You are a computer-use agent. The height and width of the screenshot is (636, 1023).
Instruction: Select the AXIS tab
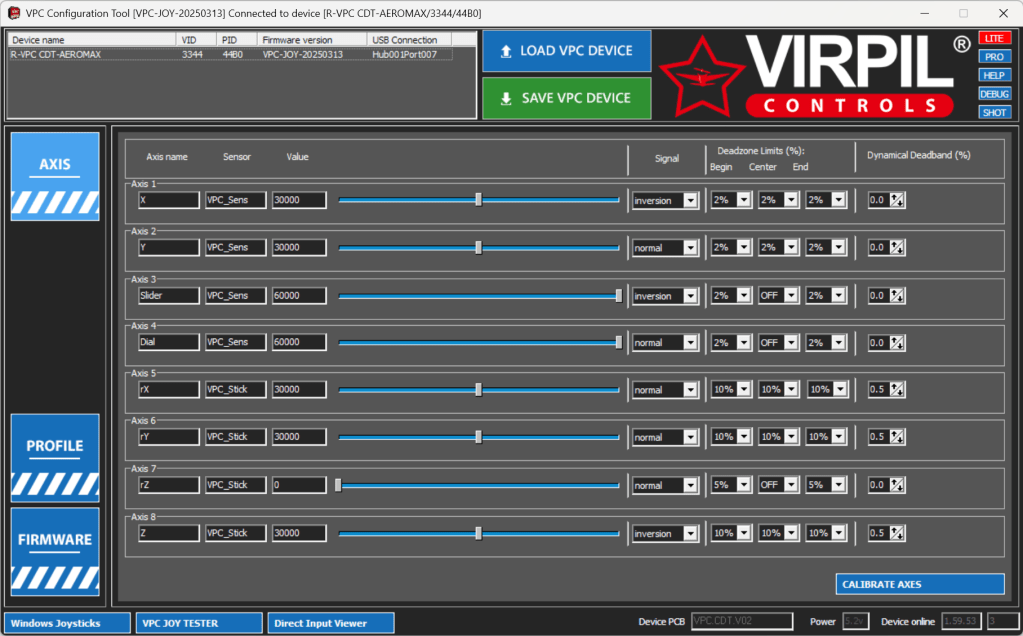tap(55, 176)
